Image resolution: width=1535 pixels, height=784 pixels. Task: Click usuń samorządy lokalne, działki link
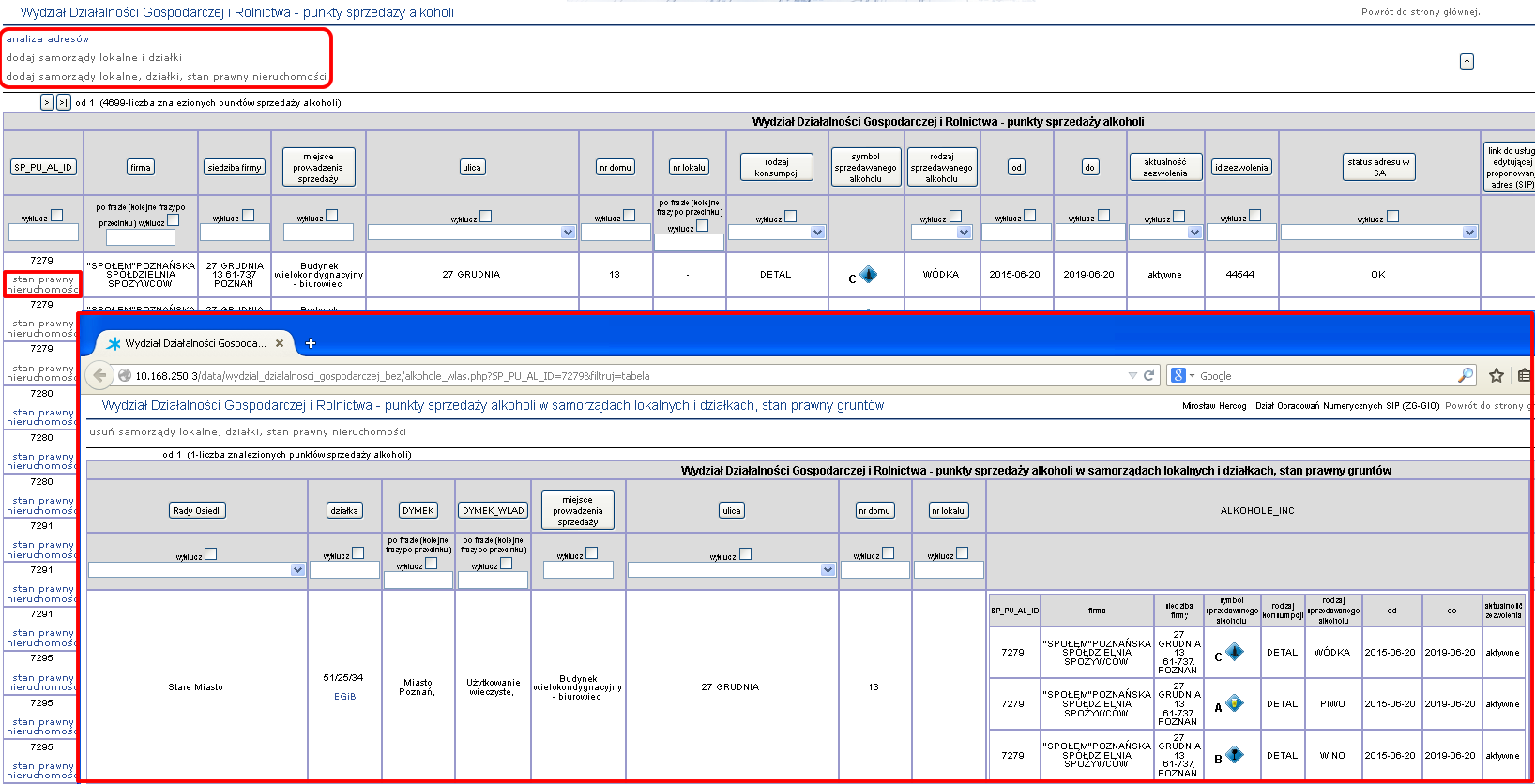[248, 431]
